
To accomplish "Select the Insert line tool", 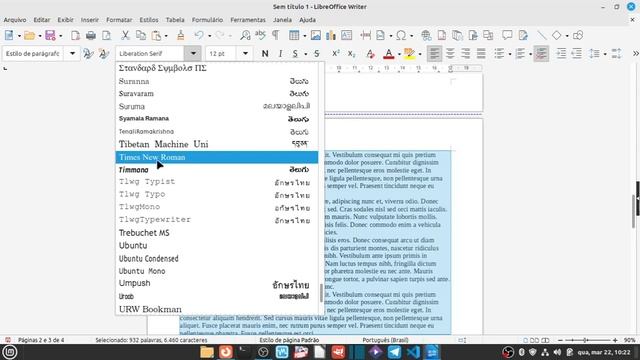I will [x=542, y=36].
